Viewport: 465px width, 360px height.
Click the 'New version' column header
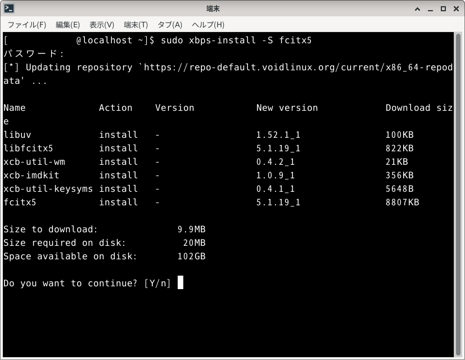coord(287,108)
